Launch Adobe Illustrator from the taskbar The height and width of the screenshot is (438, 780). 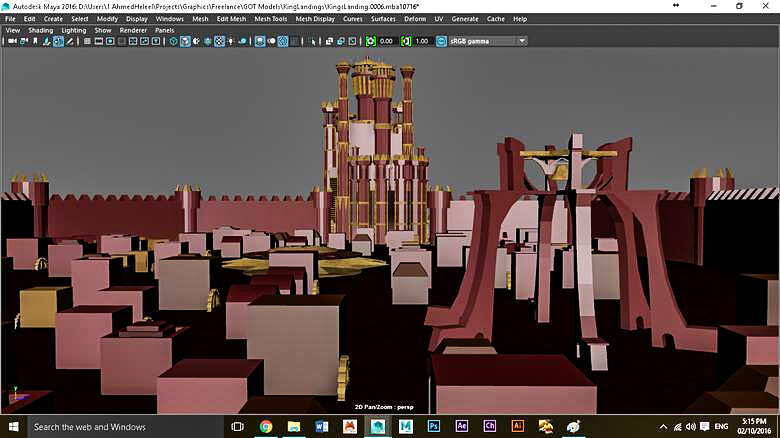(519, 427)
